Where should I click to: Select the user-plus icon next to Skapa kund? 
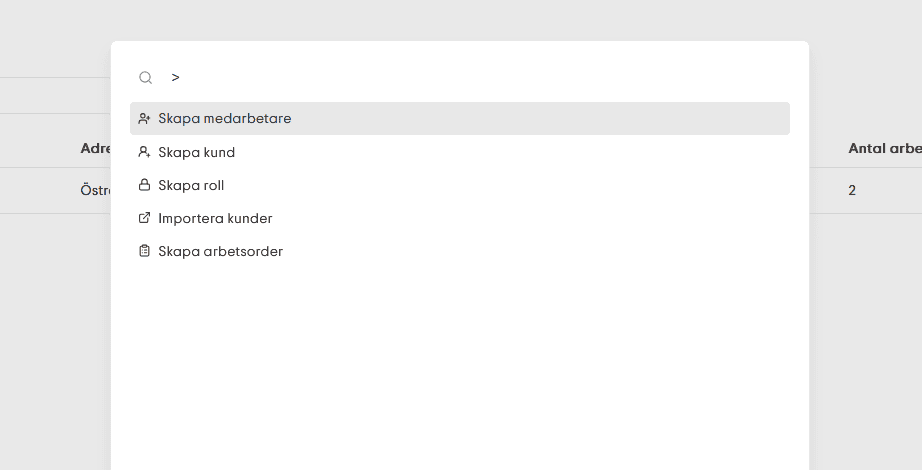point(144,152)
